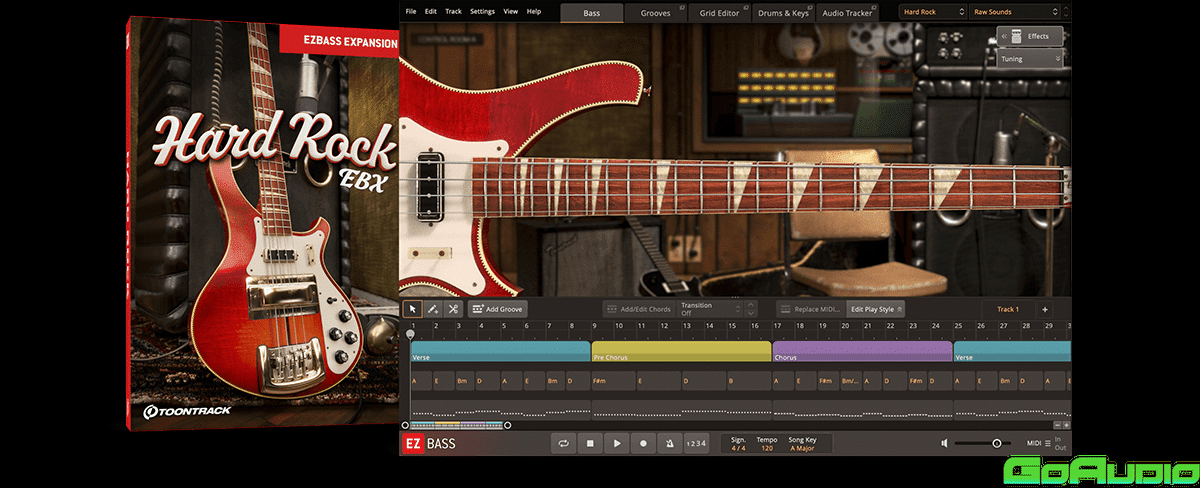The height and width of the screenshot is (488, 1200).
Task: Click the record button
Action: (x=644, y=443)
